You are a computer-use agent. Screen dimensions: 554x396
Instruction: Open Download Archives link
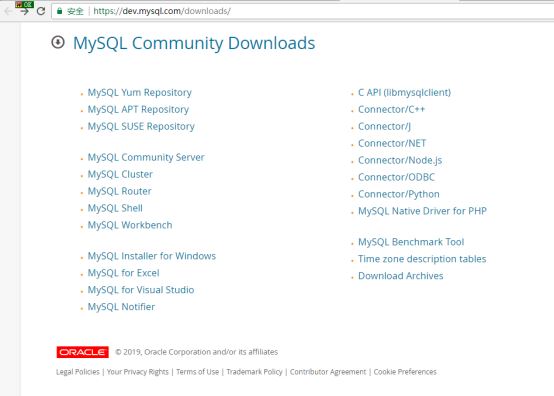[401, 276]
